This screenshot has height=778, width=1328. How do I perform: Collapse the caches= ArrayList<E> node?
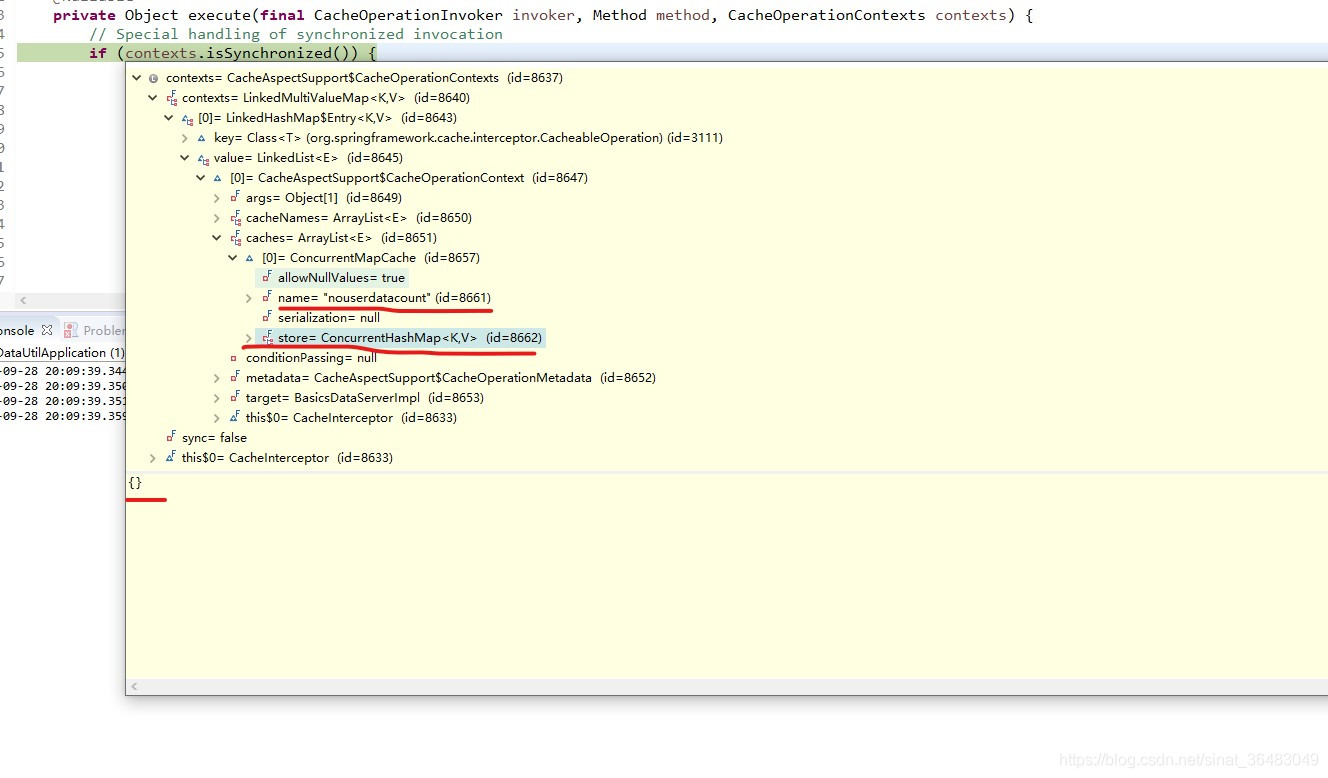[216, 238]
